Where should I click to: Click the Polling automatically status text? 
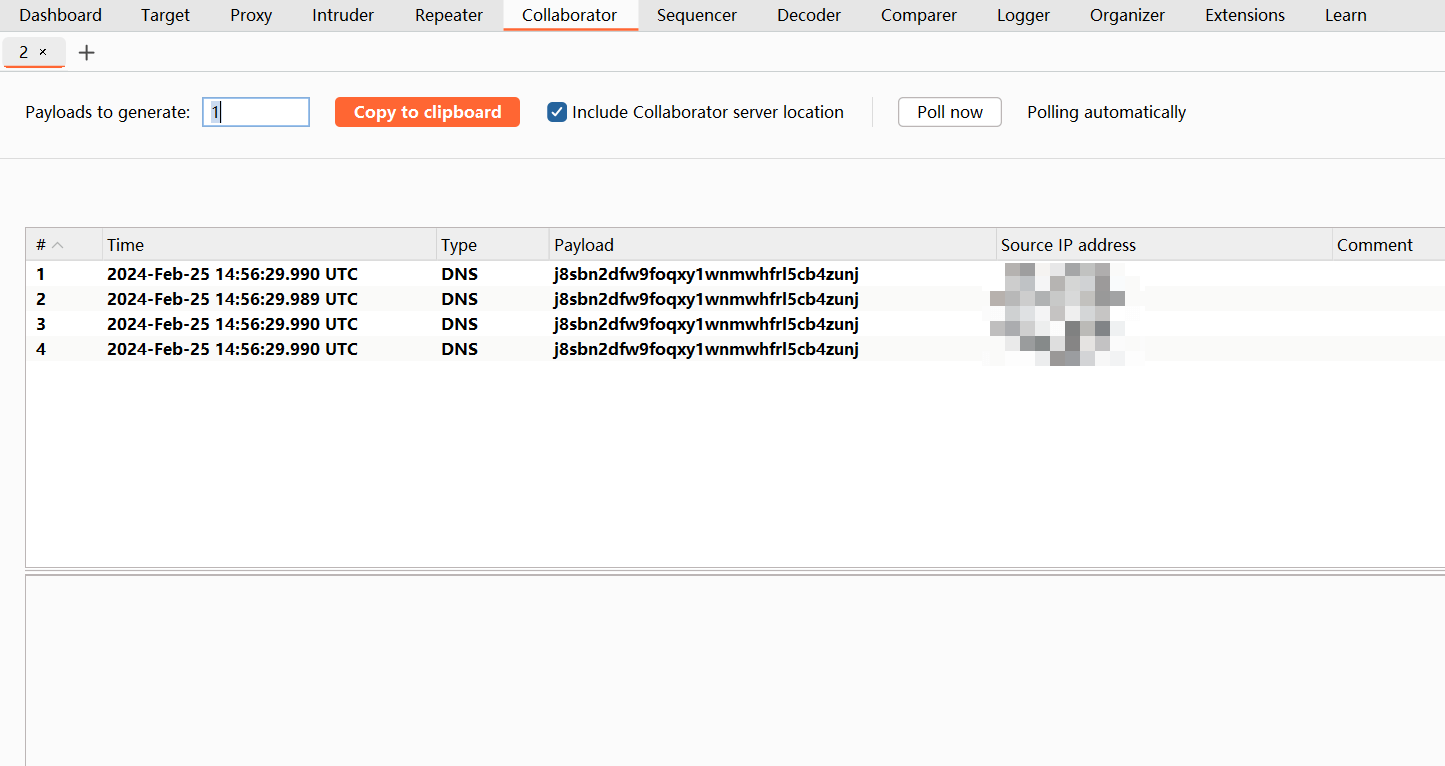(1107, 112)
